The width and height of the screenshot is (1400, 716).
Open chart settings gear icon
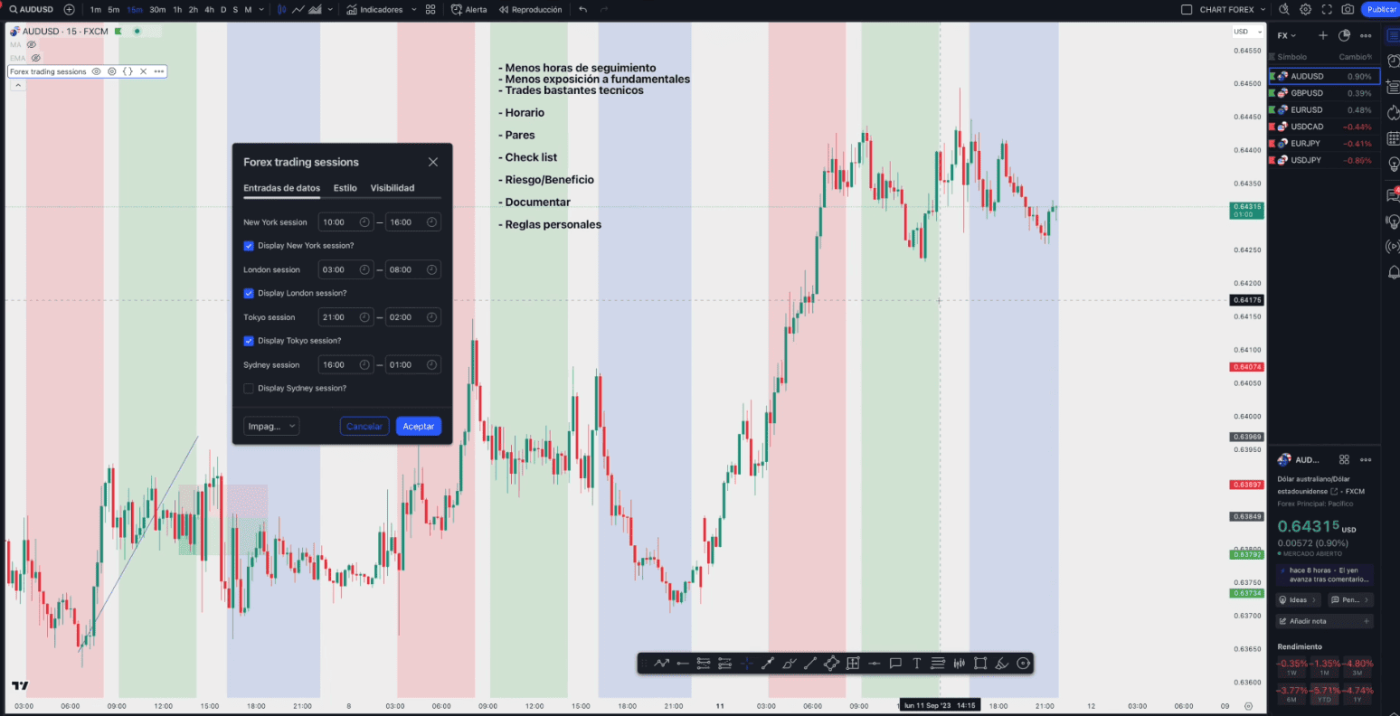click(x=1306, y=9)
